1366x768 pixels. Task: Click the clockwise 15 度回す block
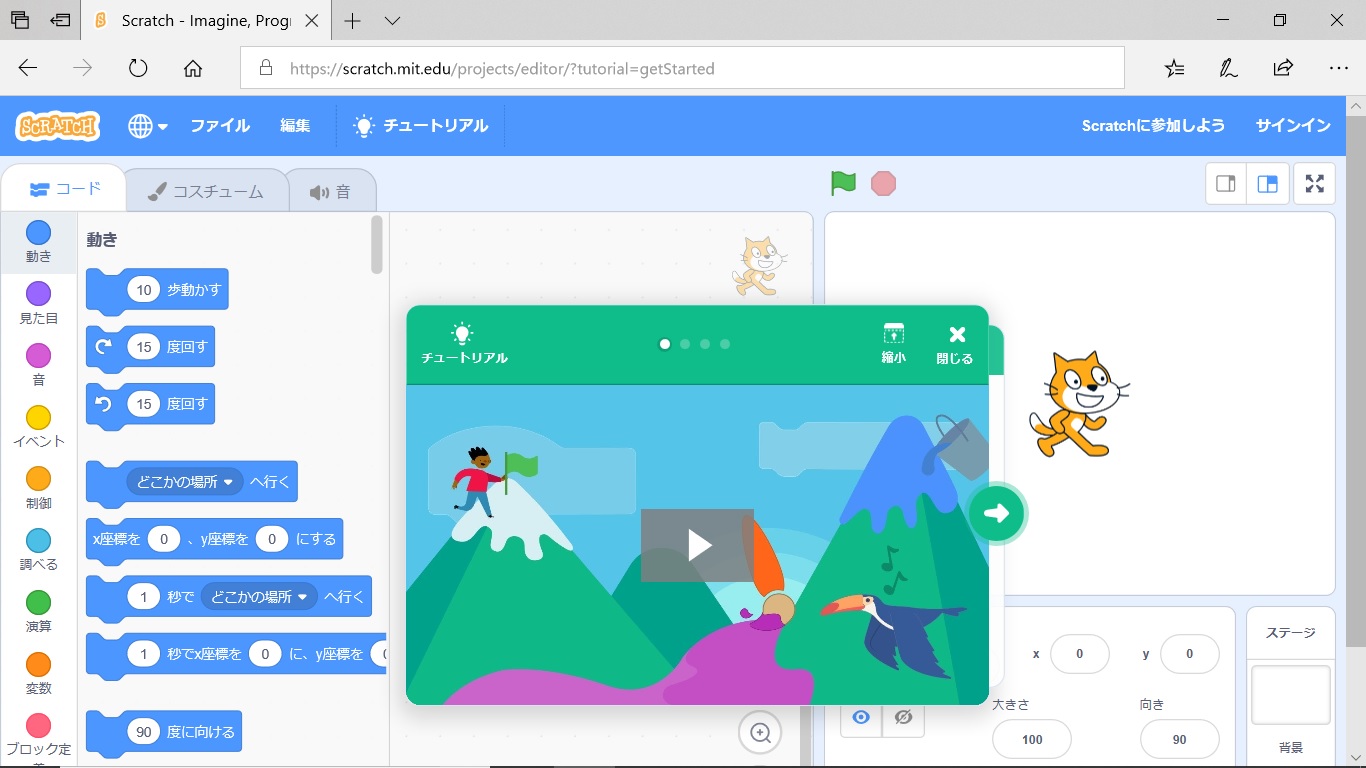(x=150, y=347)
